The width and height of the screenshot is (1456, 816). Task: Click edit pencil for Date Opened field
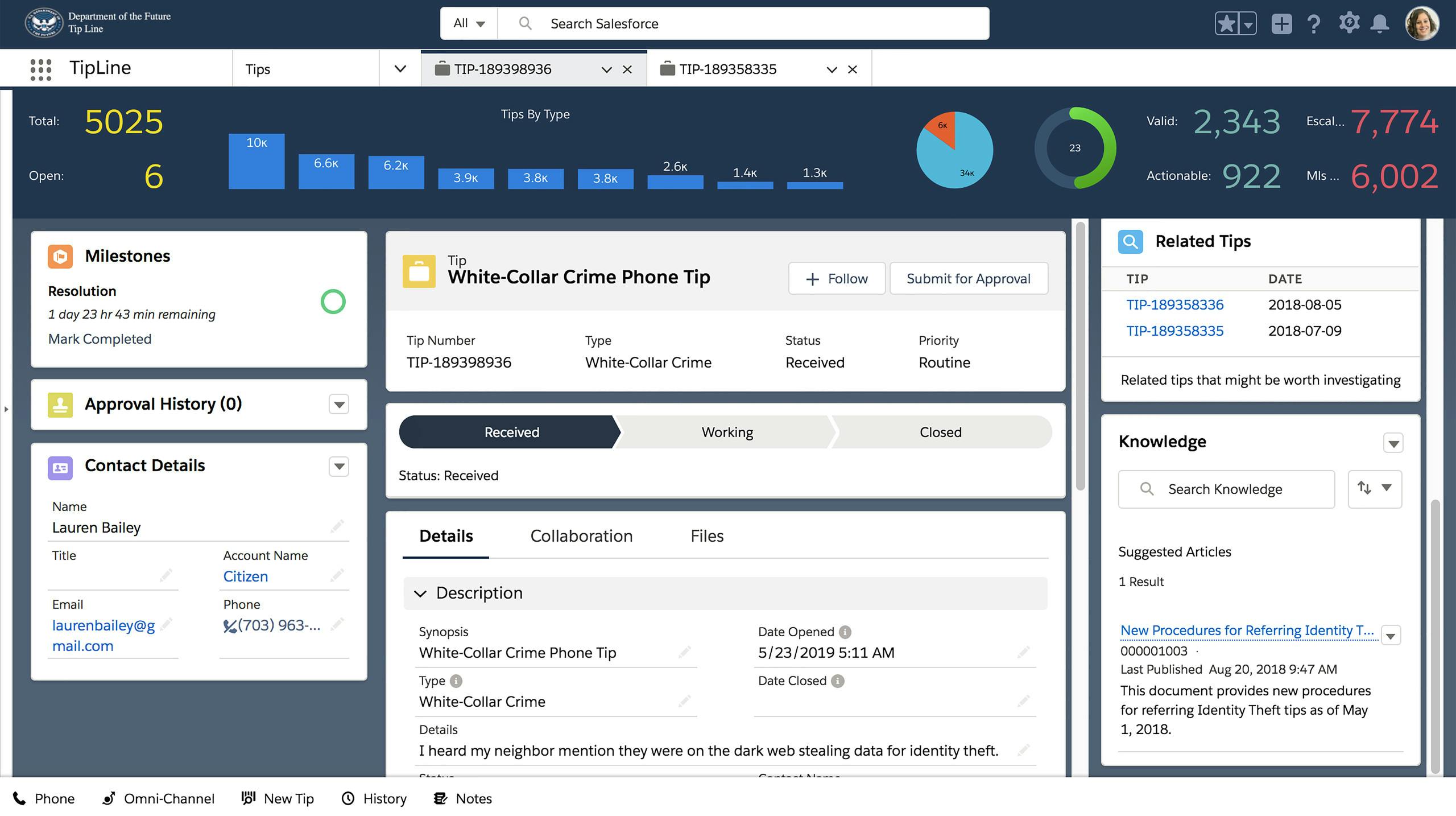tap(1024, 652)
